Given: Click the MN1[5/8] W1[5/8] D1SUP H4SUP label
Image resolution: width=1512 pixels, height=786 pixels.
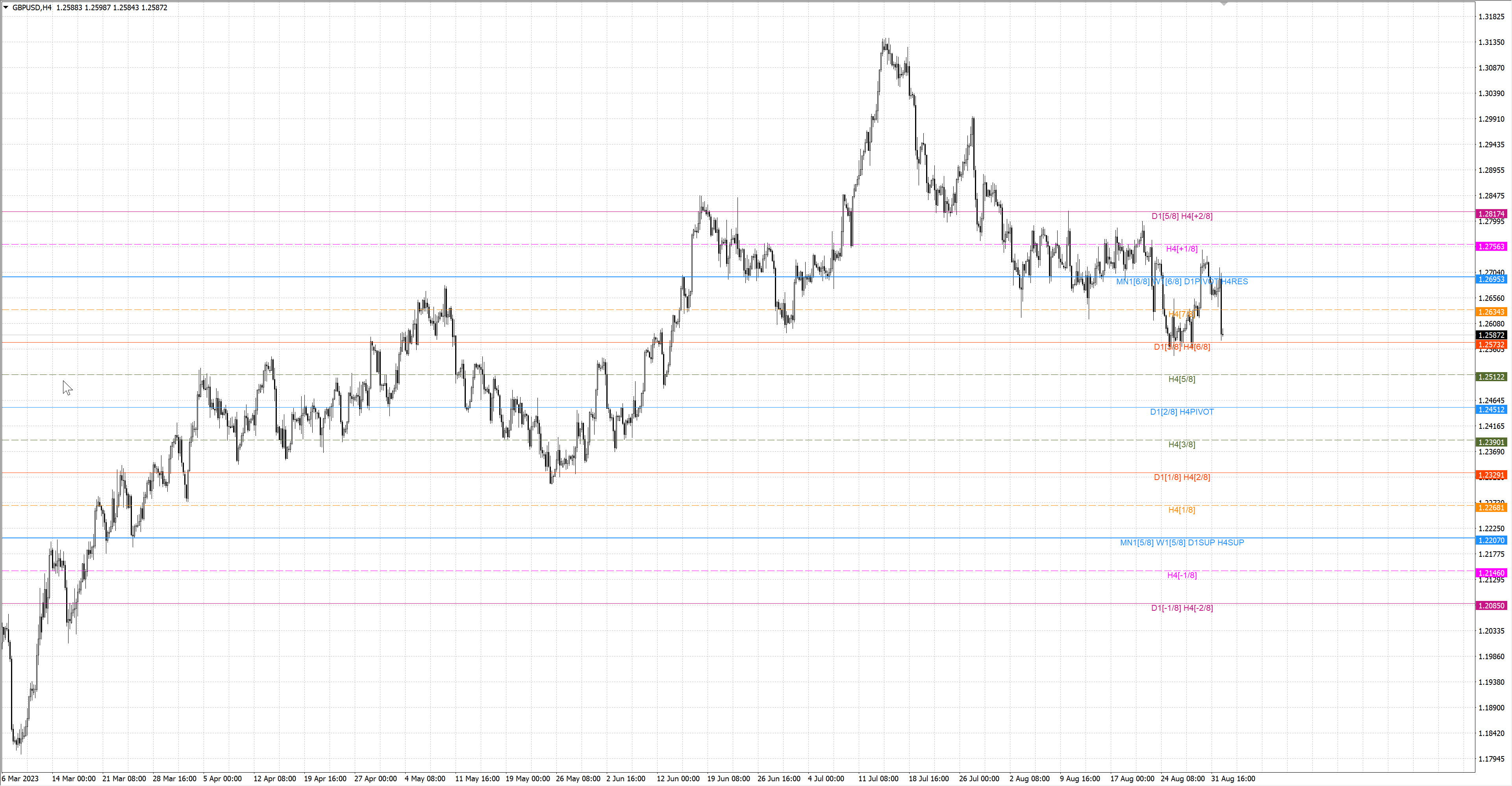Looking at the screenshot, I should [x=1182, y=542].
